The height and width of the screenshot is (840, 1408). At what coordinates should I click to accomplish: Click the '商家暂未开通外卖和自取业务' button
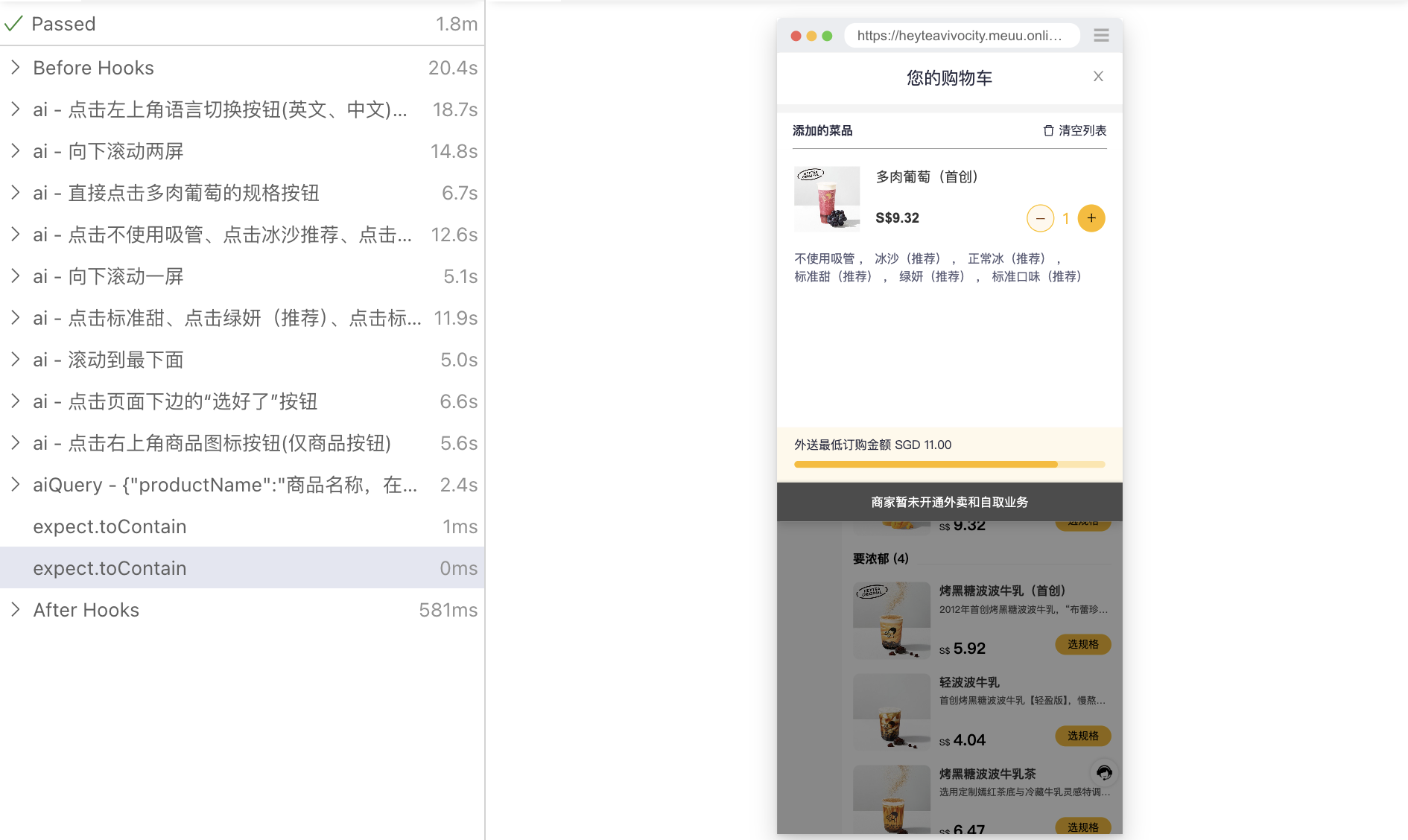pos(949,503)
